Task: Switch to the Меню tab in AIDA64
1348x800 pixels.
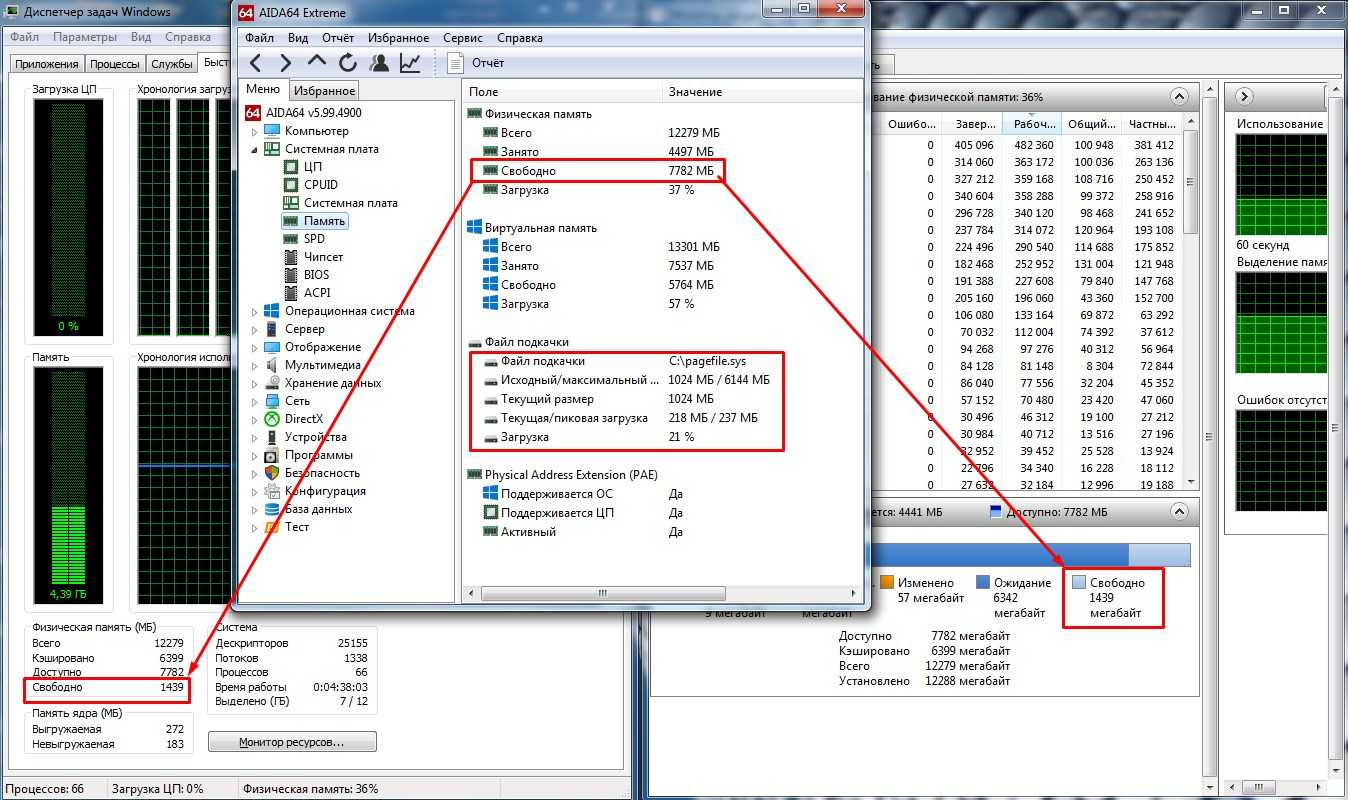Action: 263,89
